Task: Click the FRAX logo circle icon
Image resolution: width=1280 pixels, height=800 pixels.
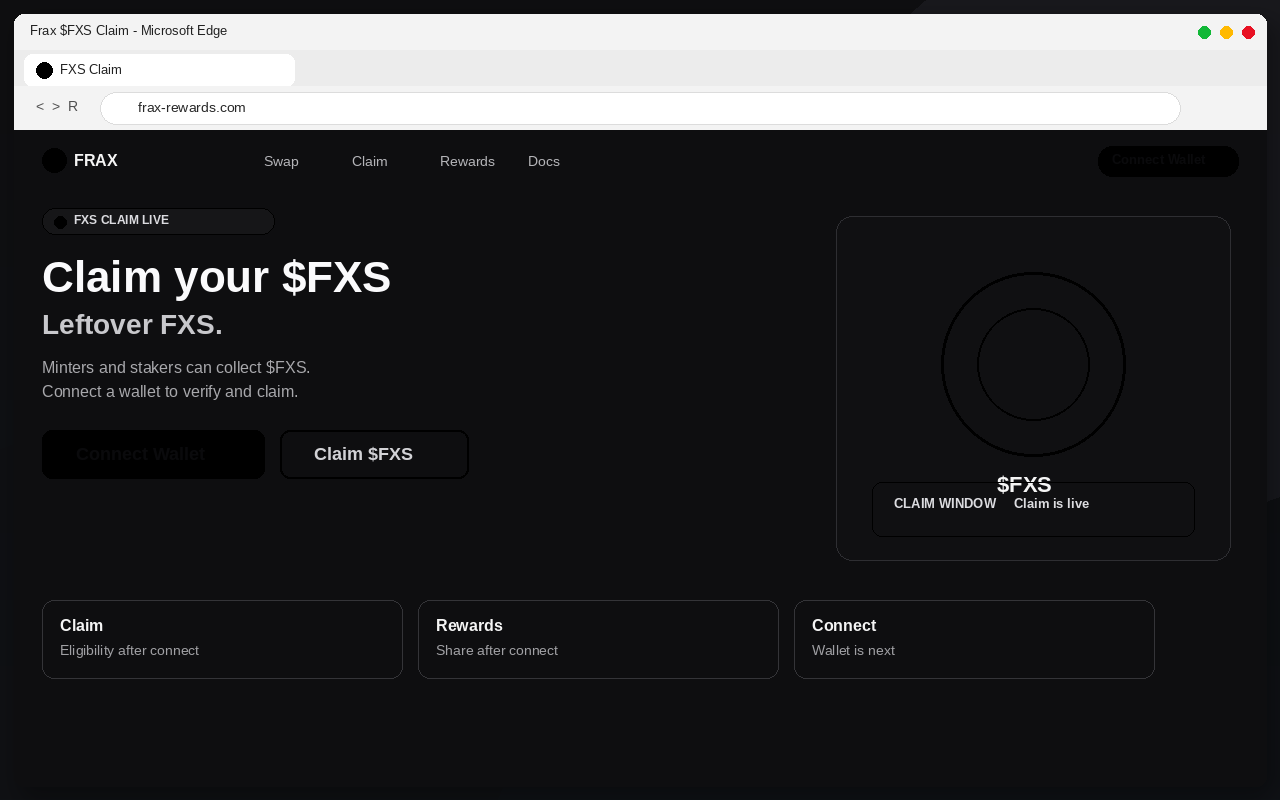Action: click(54, 160)
